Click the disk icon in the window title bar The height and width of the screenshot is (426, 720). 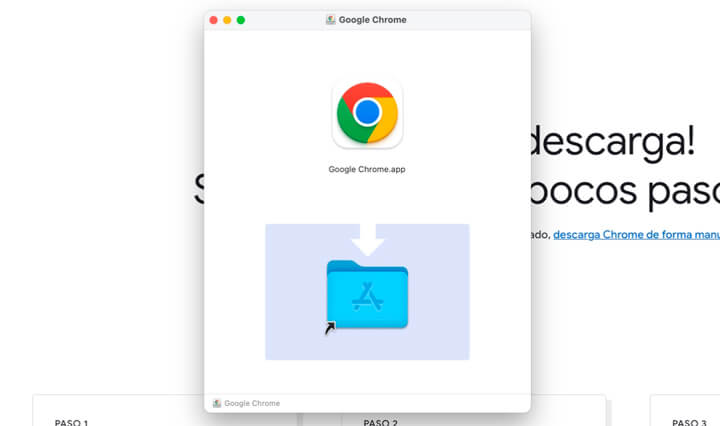click(x=330, y=20)
